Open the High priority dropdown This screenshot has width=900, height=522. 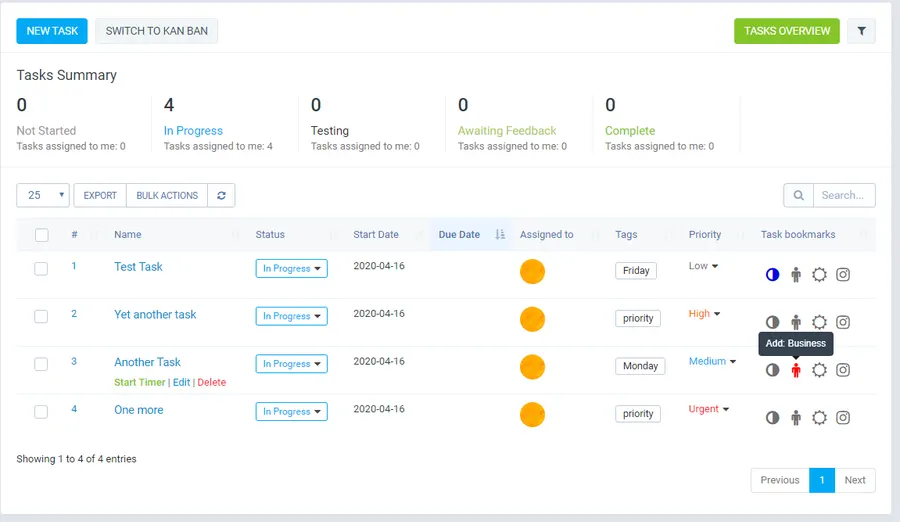point(704,314)
